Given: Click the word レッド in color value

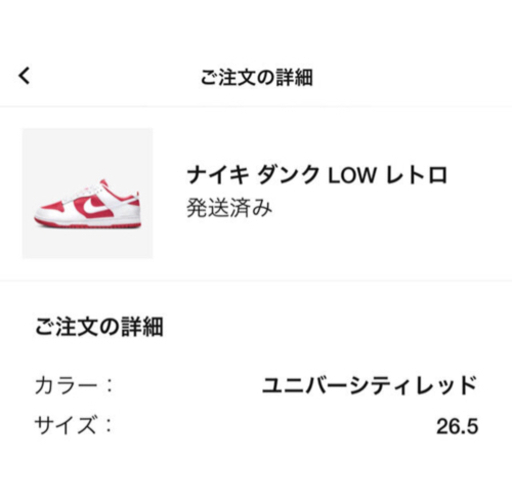Looking at the screenshot, I should [446, 385].
